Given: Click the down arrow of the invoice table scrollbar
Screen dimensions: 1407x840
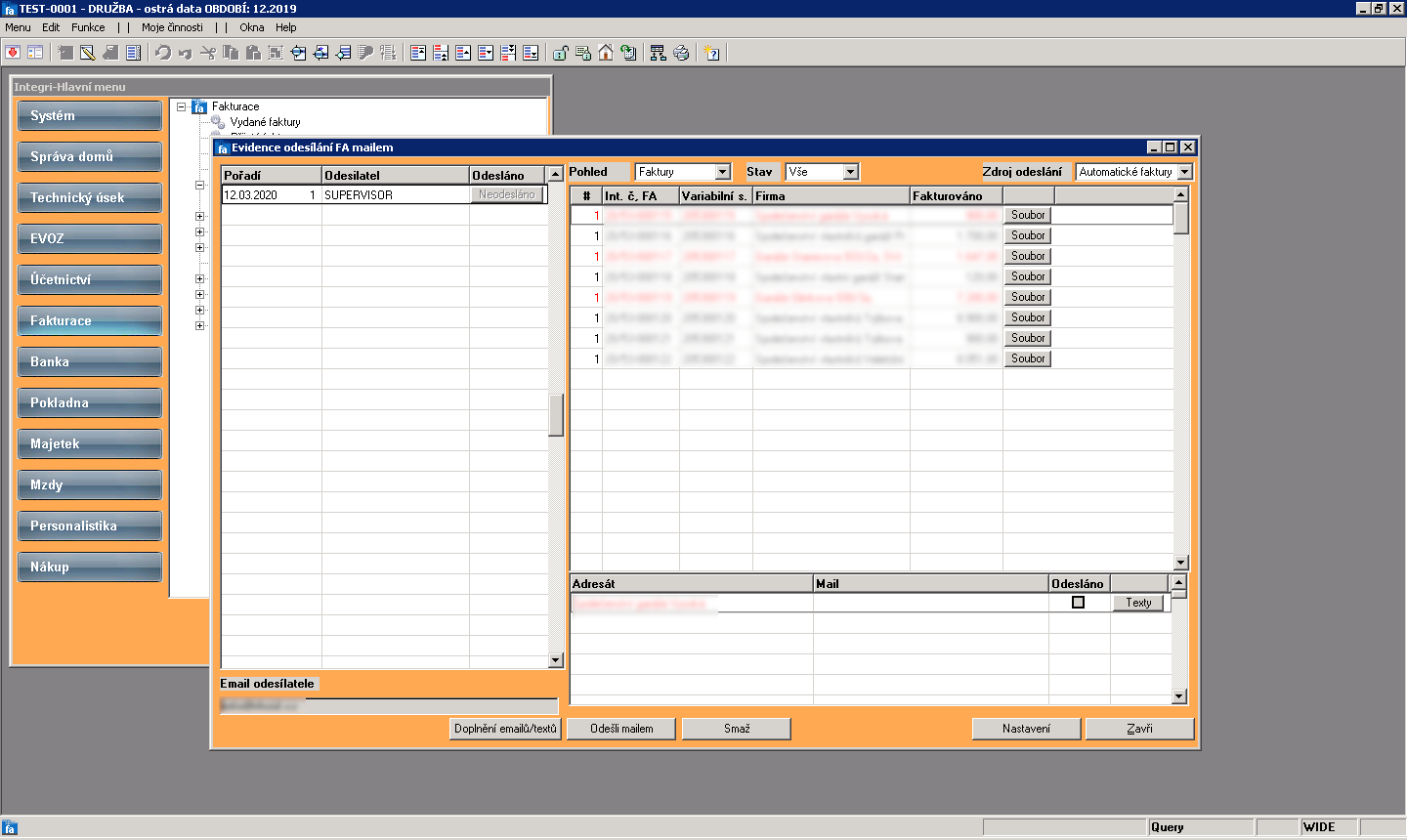Looking at the screenshot, I should pos(1180,563).
